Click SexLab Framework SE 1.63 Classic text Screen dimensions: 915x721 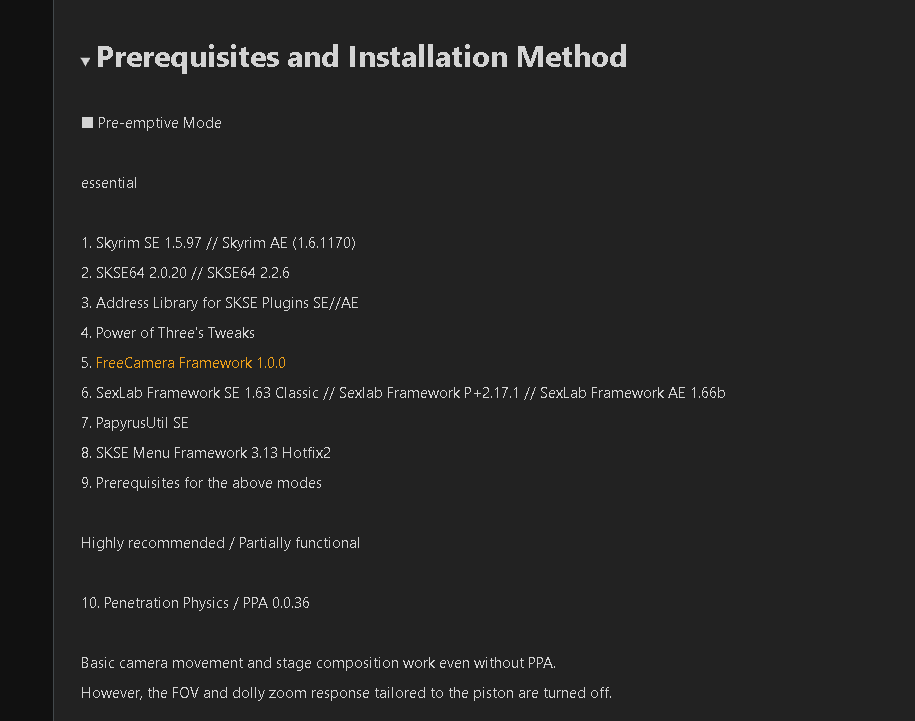[207, 393]
